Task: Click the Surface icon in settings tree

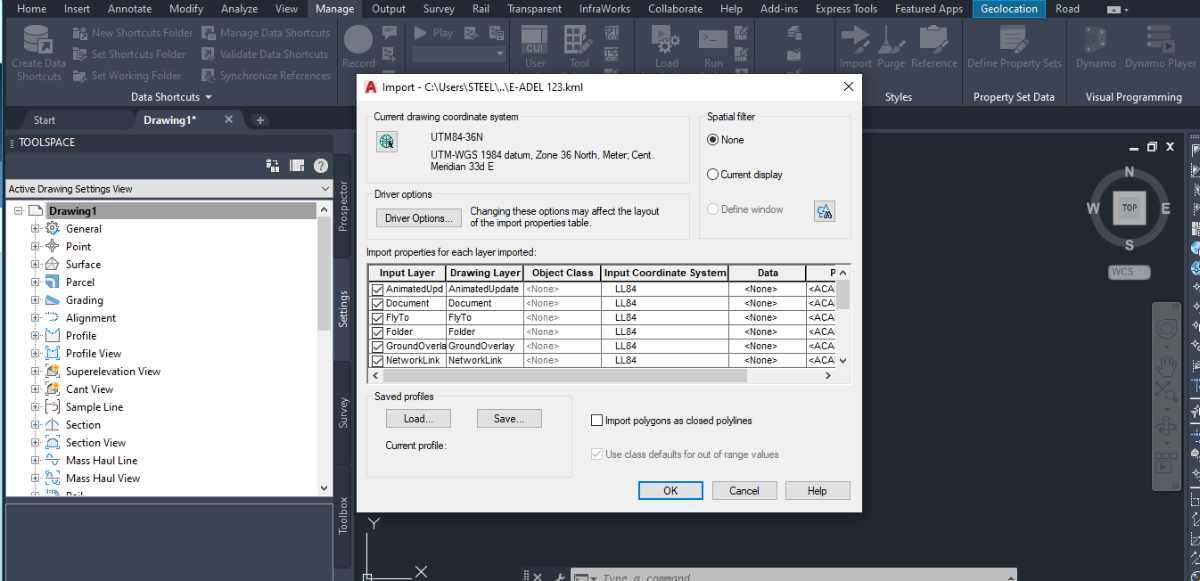Action: point(53,264)
